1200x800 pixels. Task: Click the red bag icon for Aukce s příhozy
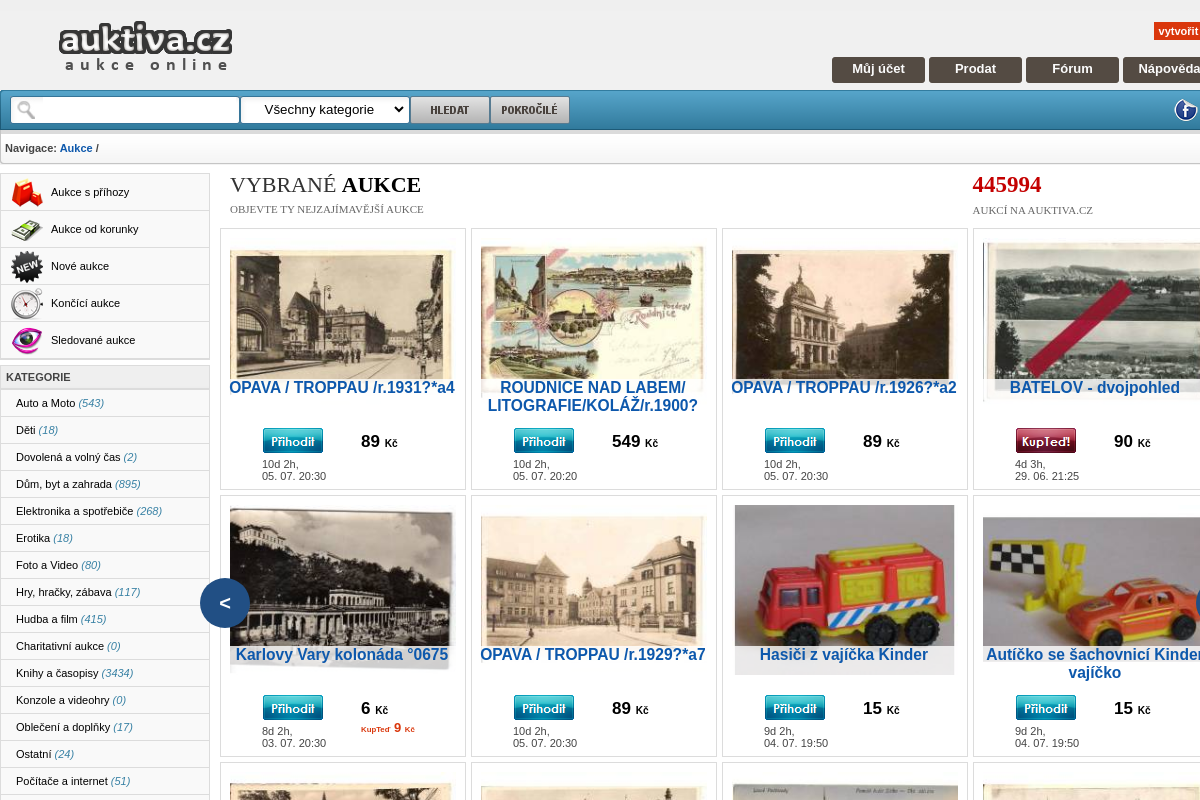27,192
